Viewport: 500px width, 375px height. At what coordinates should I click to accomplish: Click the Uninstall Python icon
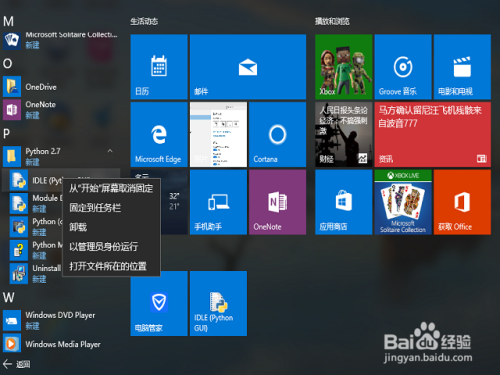[x=19, y=273]
